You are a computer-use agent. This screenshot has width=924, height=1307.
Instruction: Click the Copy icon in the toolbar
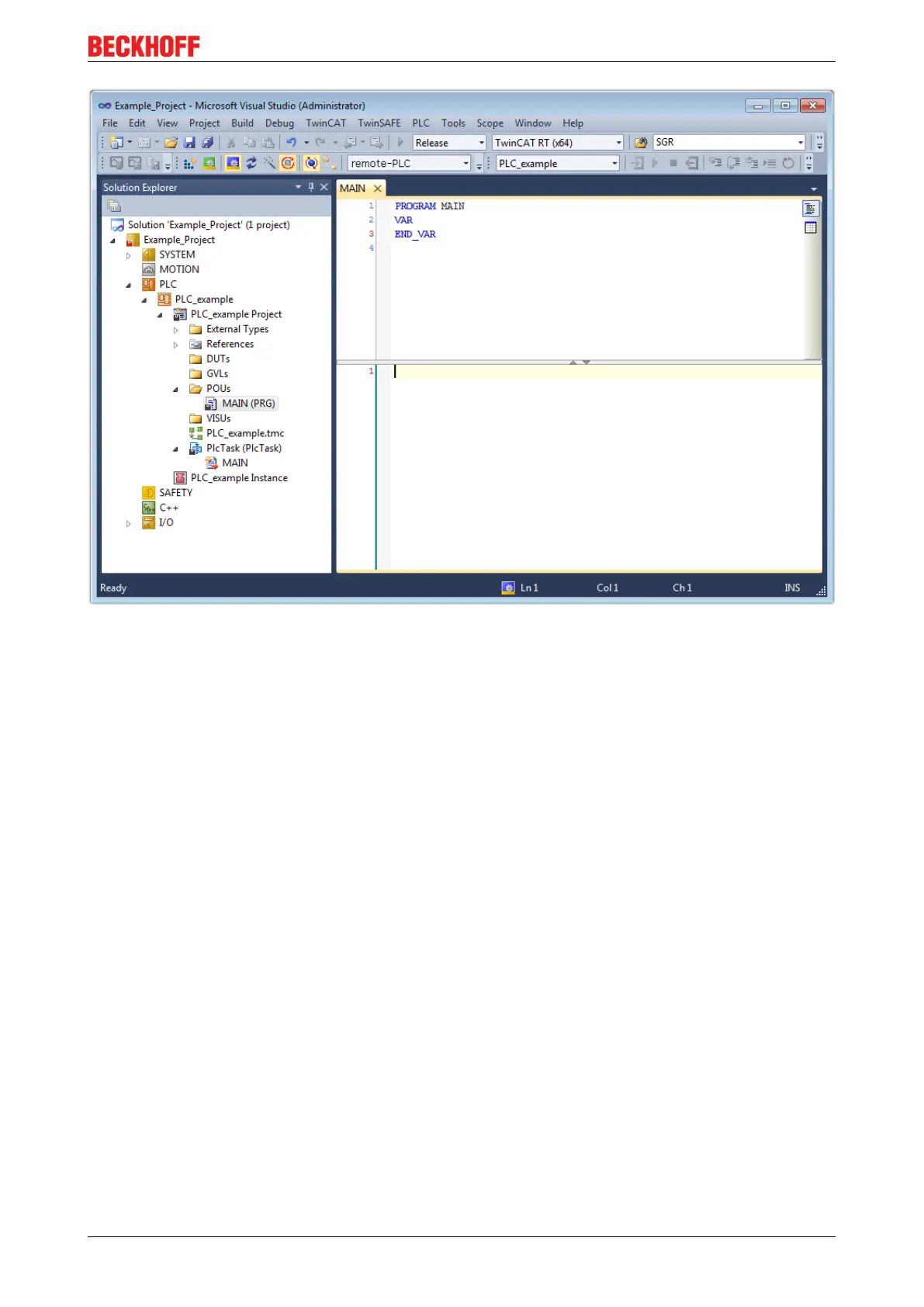(x=249, y=143)
